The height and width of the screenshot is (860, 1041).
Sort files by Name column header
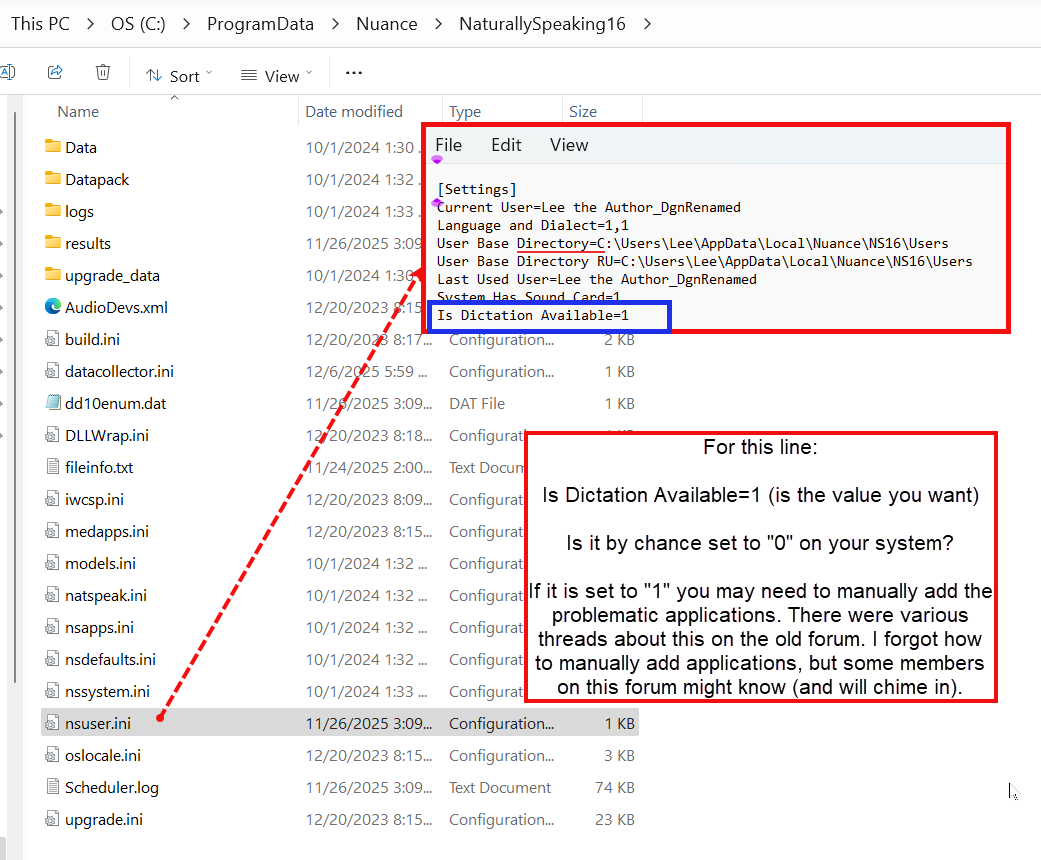point(78,112)
